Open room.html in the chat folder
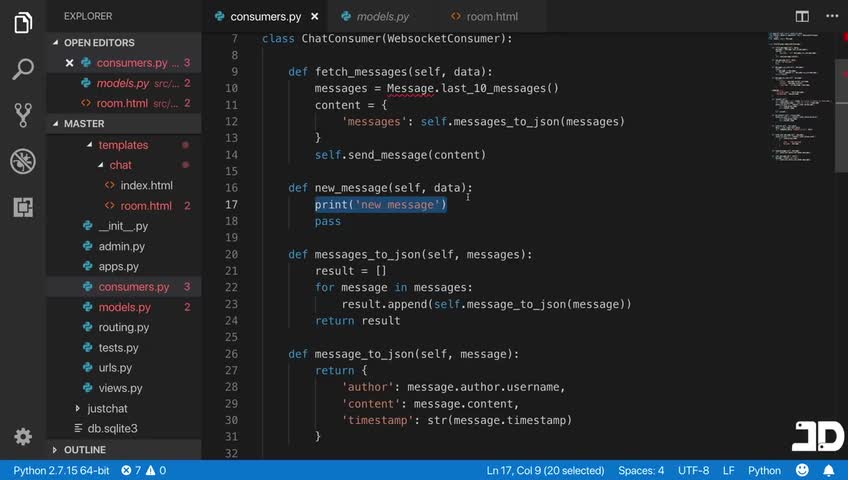This screenshot has height=480, width=848. [x=123, y=205]
